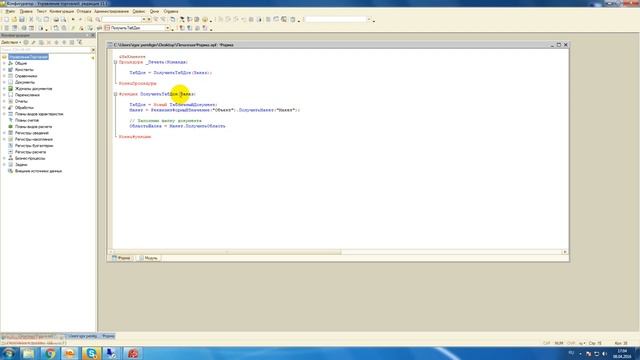Image resolution: width=640 pixels, height=360 pixels.
Task: Click the volume icon in system tray
Action: pyautogui.click(x=604, y=354)
